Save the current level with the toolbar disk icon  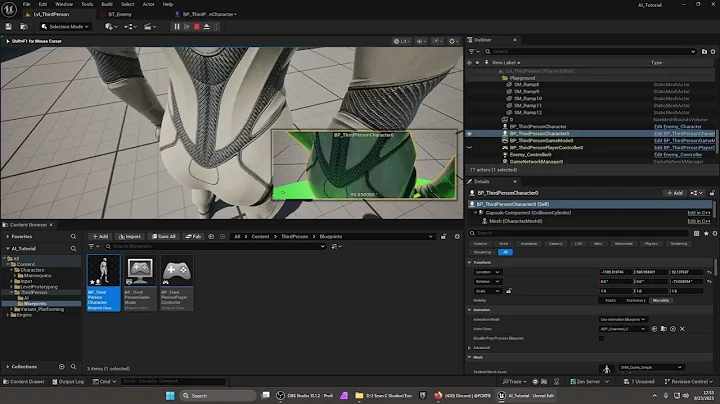9,27
